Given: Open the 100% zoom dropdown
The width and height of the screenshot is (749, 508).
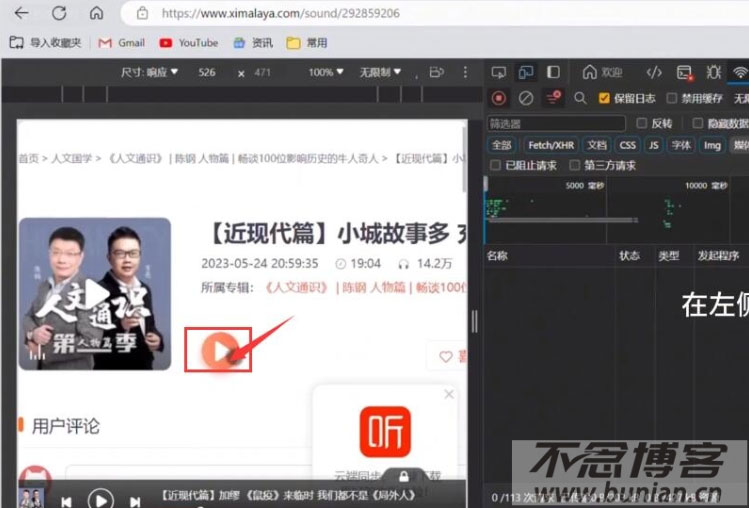Looking at the screenshot, I should click(x=326, y=72).
